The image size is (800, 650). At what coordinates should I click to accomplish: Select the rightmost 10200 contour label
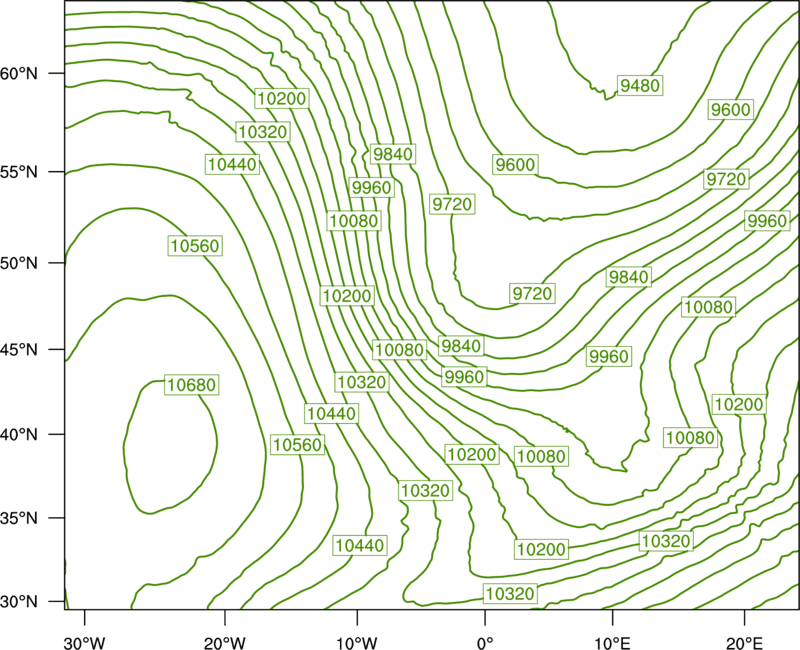tap(739, 405)
